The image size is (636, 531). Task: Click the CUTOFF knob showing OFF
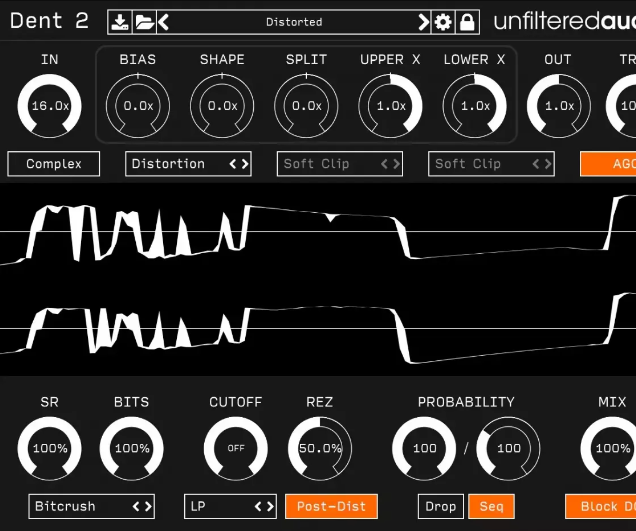tap(236, 448)
